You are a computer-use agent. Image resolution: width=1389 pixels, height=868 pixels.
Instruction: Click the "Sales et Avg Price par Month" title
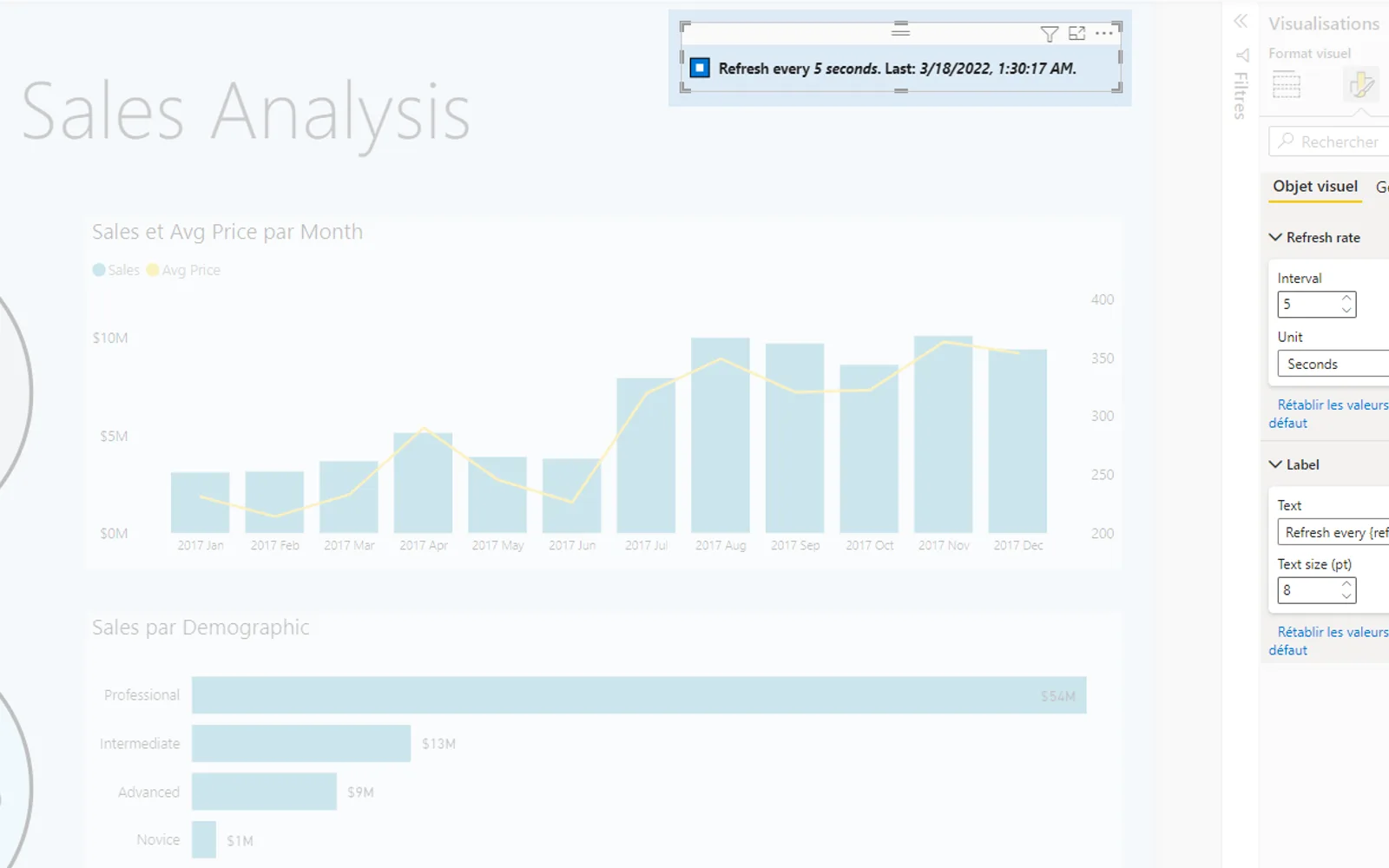[227, 232]
